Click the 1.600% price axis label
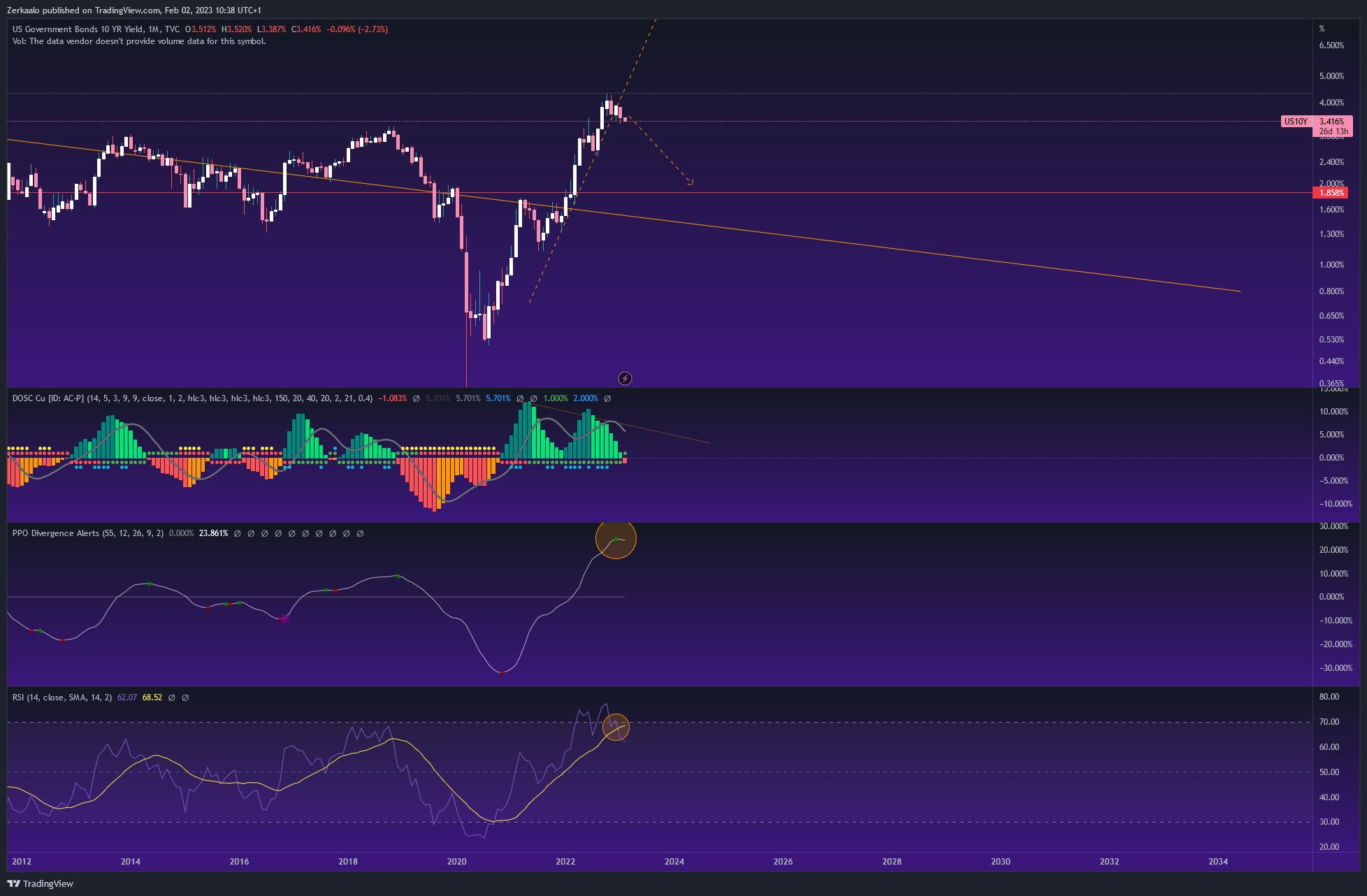1367x896 pixels. coord(1331,210)
